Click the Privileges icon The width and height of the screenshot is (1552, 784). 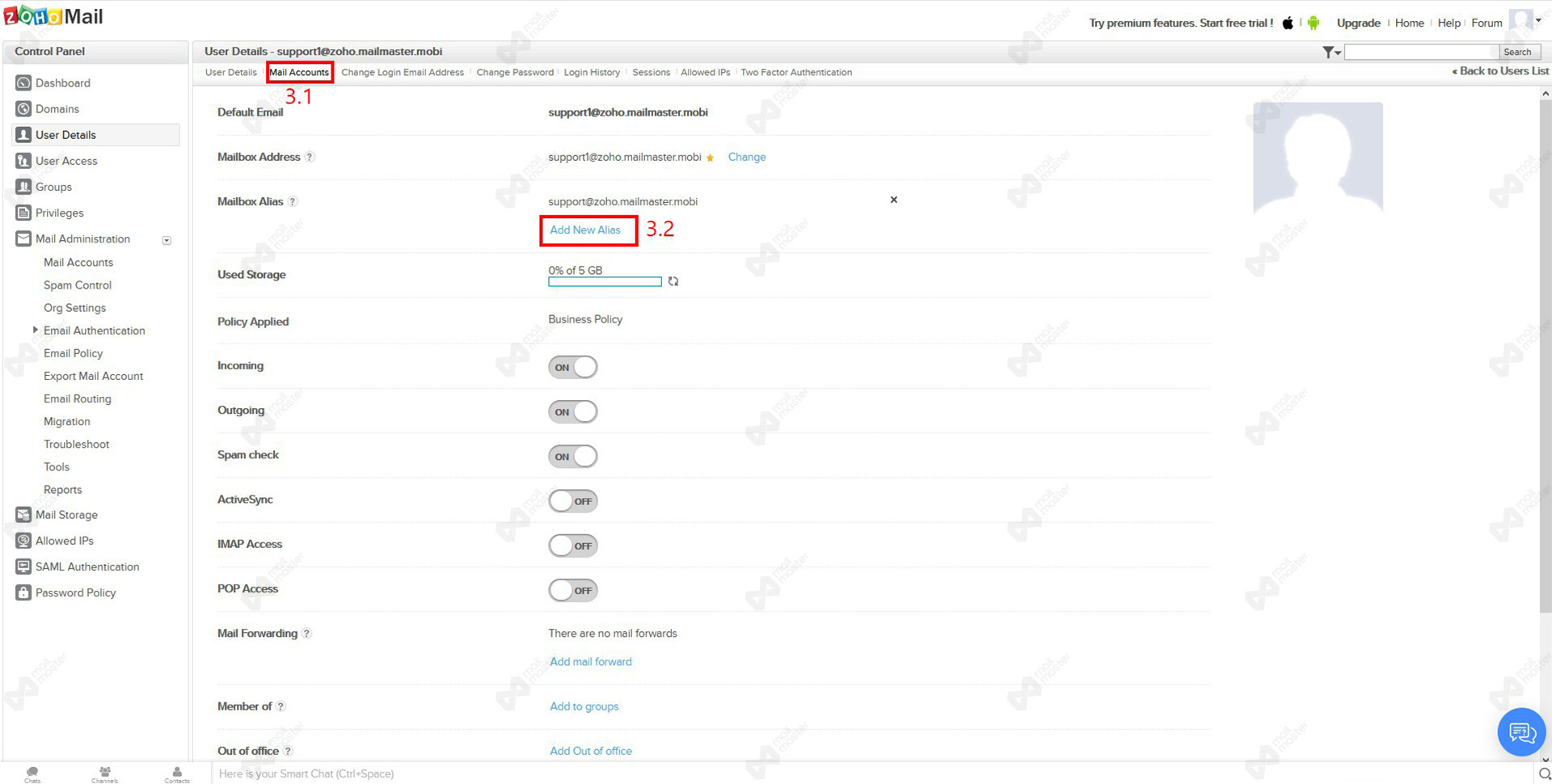tap(23, 212)
